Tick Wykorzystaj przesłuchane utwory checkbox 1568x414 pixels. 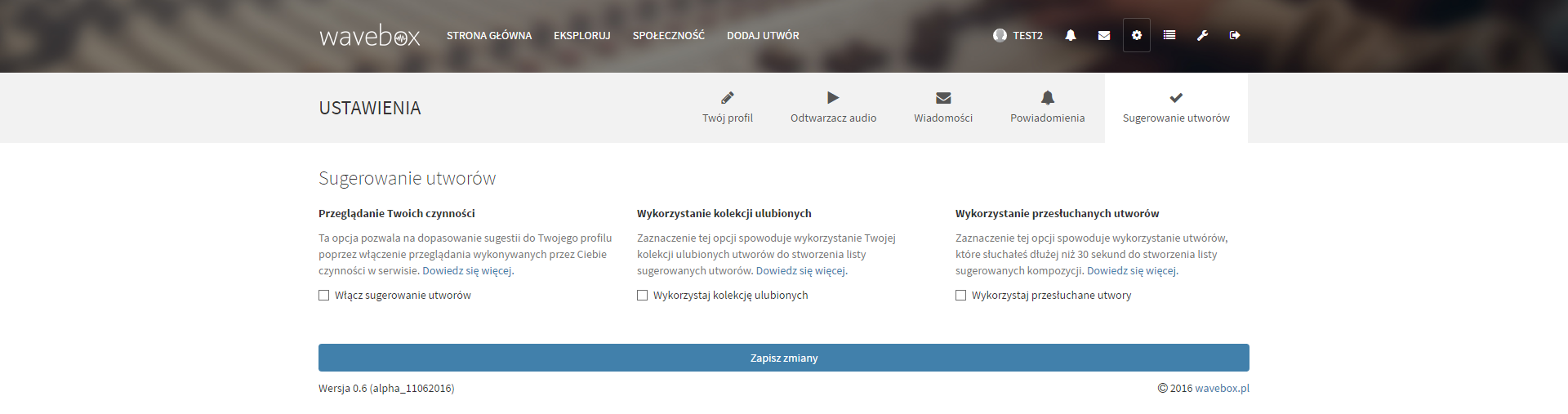coord(960,296)
